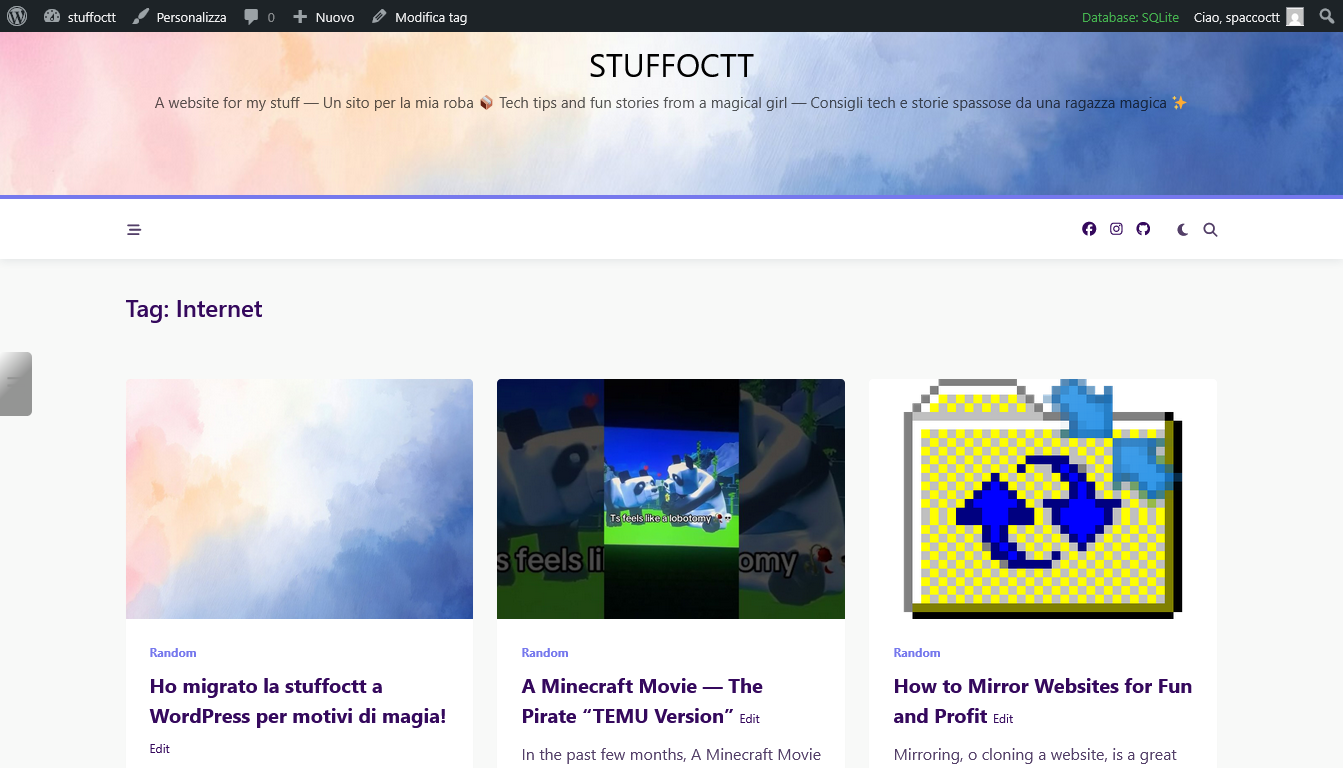Click the Minecraft panda post thumbnail
Viewport: 1343px width, 768px height.
click(x=670, y=498)
